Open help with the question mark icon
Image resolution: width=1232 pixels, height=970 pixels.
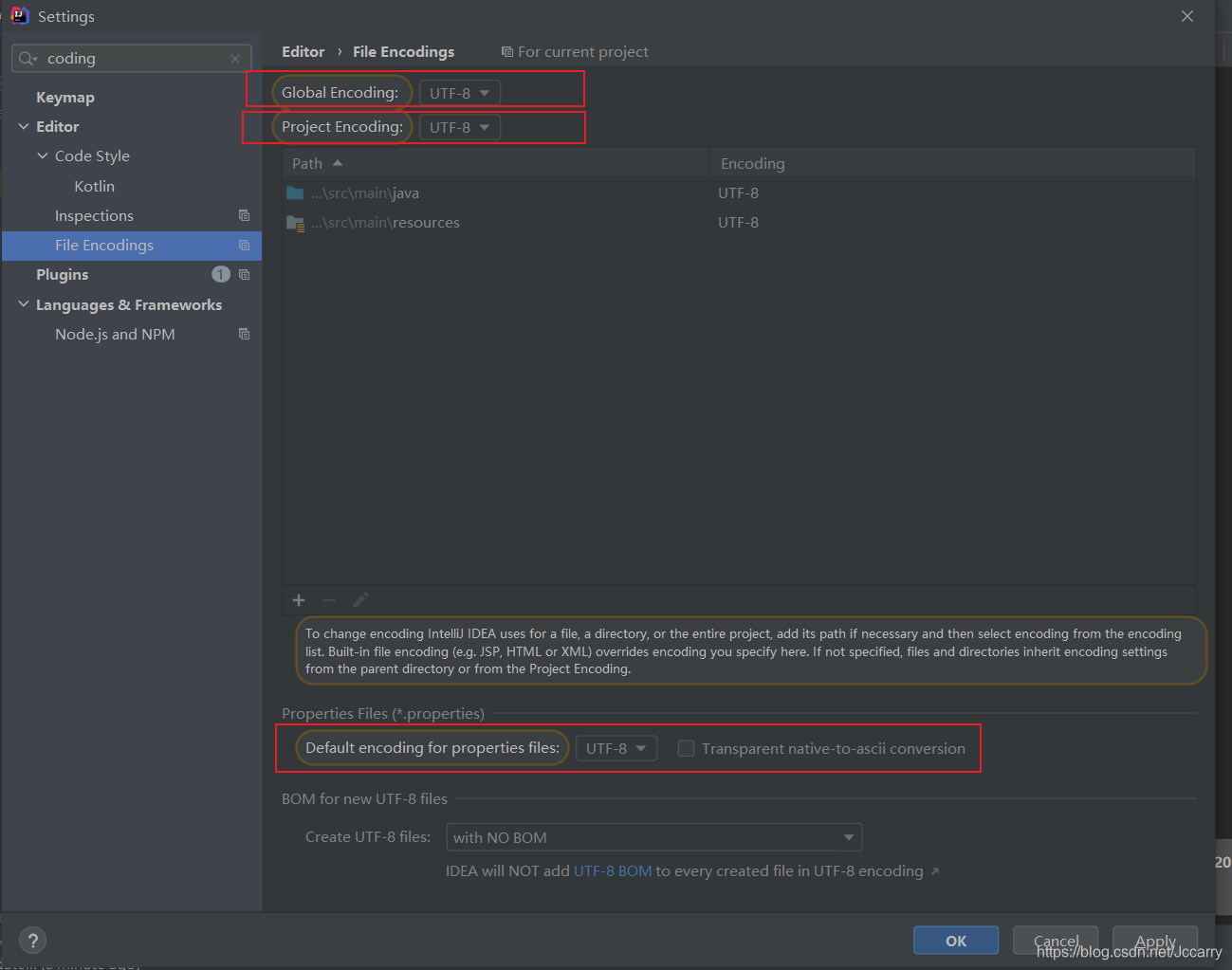[33, 941]
